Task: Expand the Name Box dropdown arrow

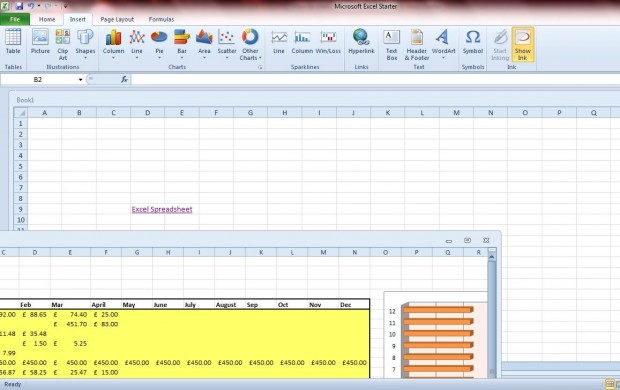Action: (80, 80)
